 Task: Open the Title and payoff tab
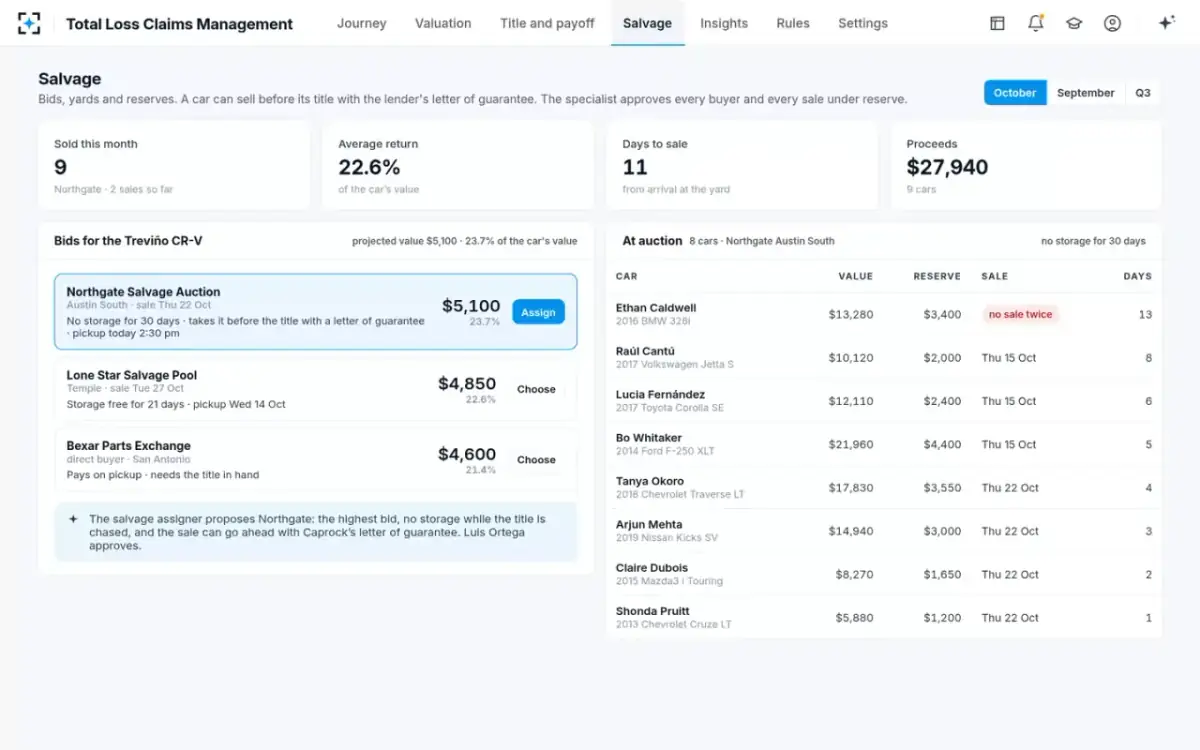547,23
